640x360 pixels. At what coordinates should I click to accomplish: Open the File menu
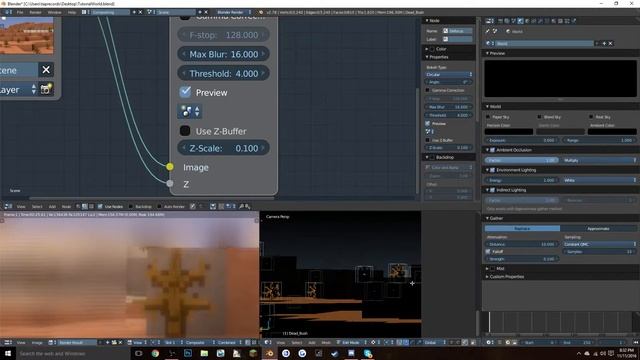(20, 12)
